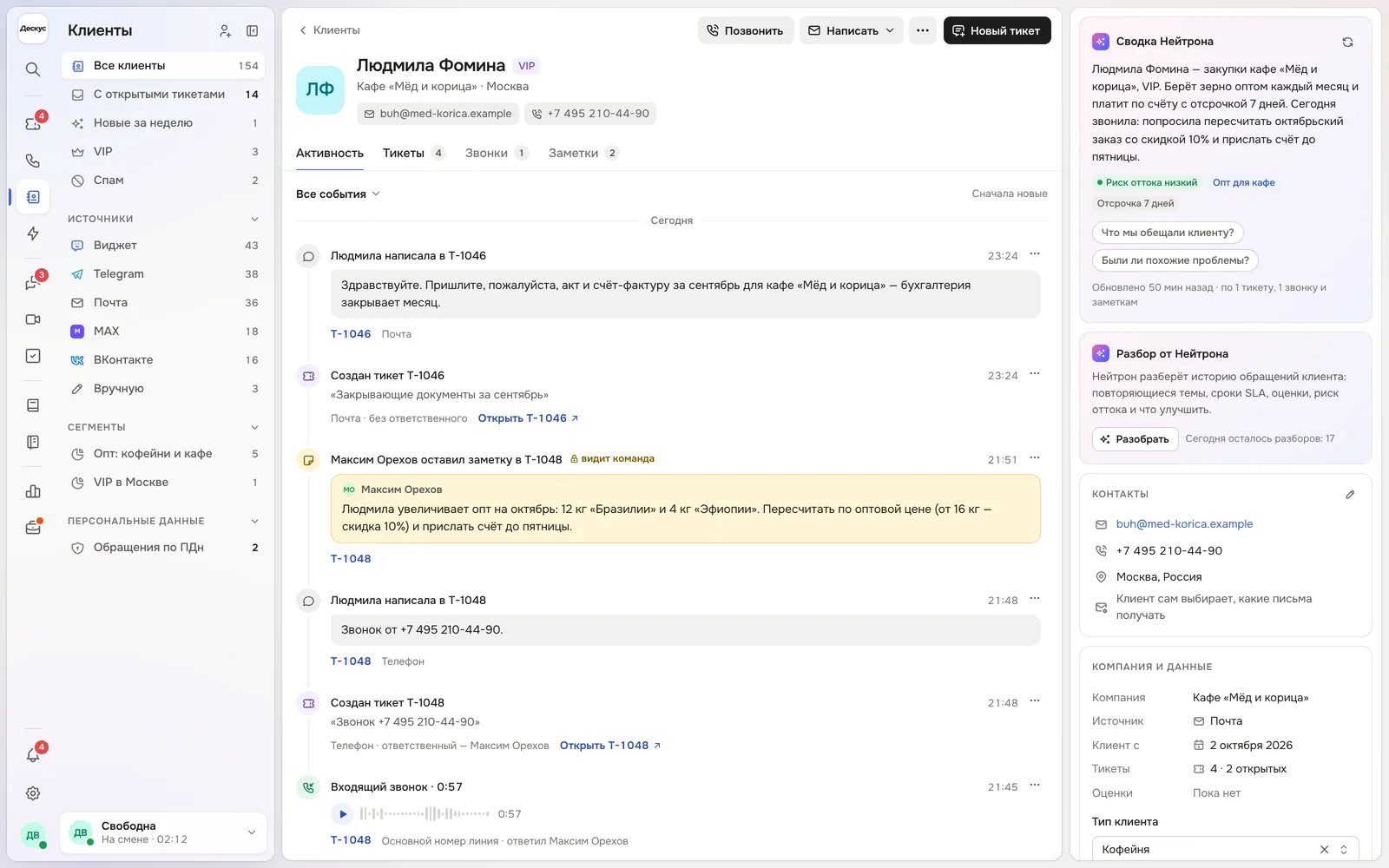Viewport: 1389px width, 868px height.
Task: Toggle the sidebar panel layout icon
Action: point(252,30)
